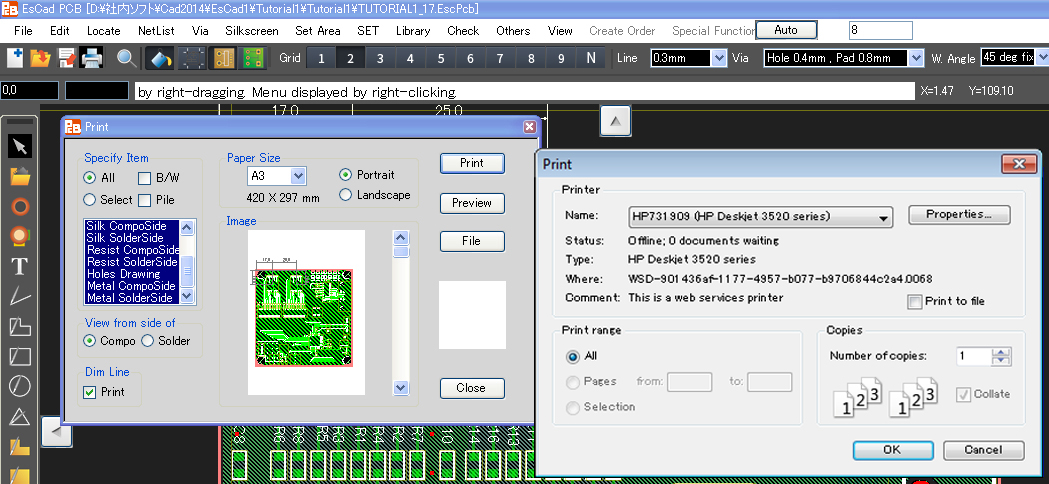
Task: Click the File button in Print dialog
Action: pos(472,241)
